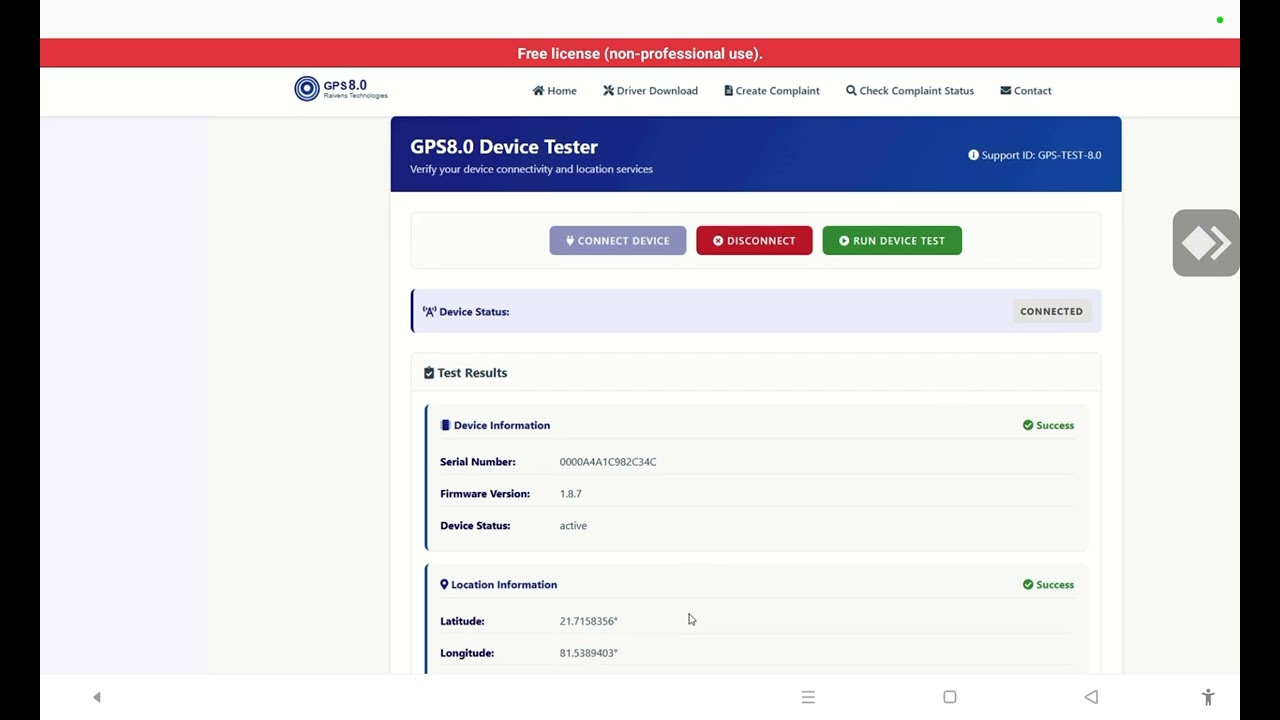The width and height of the screenshot is (1280, 720).
Task: Click the red Disconnect button
Action: click(754, 240)
